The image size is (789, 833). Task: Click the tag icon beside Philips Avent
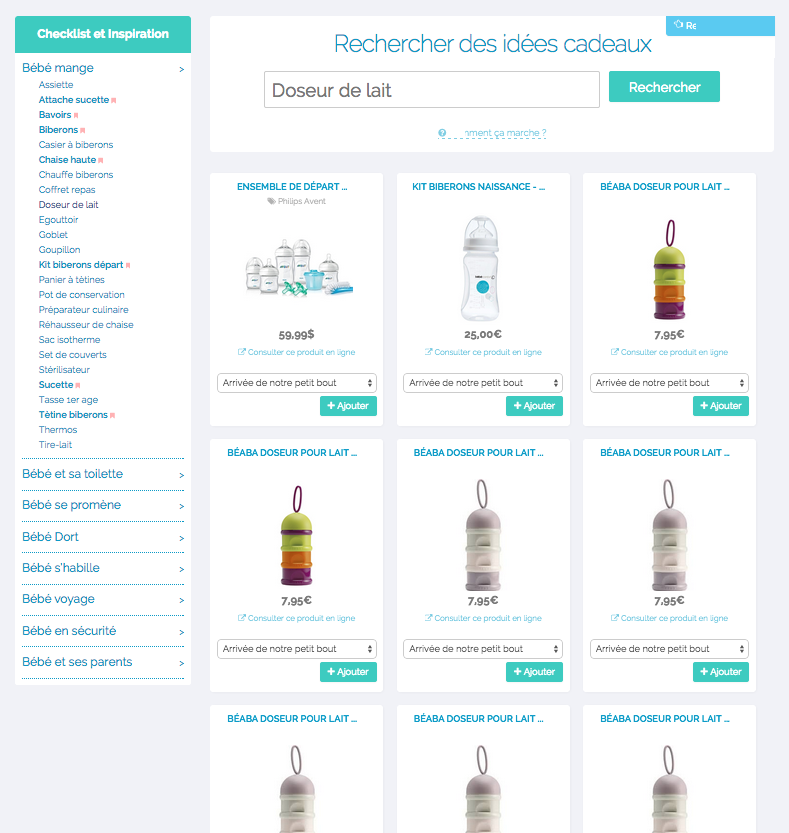pos(271,201)
